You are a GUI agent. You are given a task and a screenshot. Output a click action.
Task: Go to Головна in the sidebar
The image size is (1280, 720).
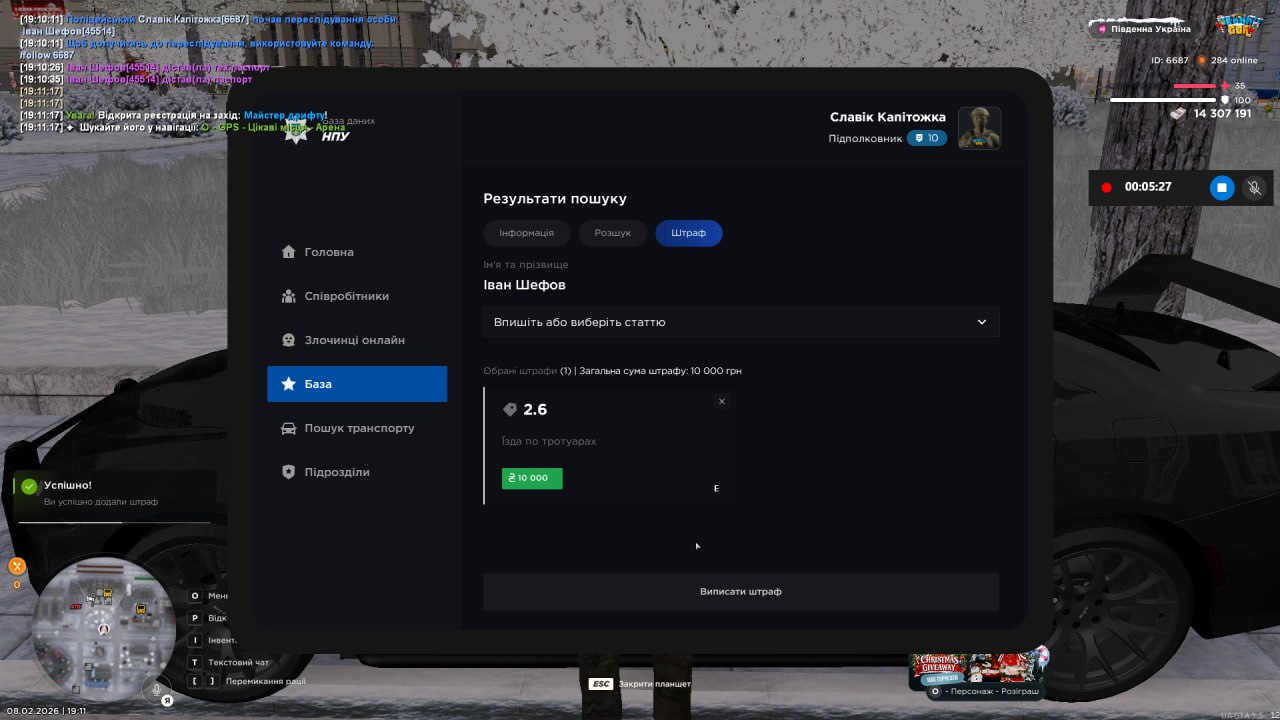coord(357,252)
